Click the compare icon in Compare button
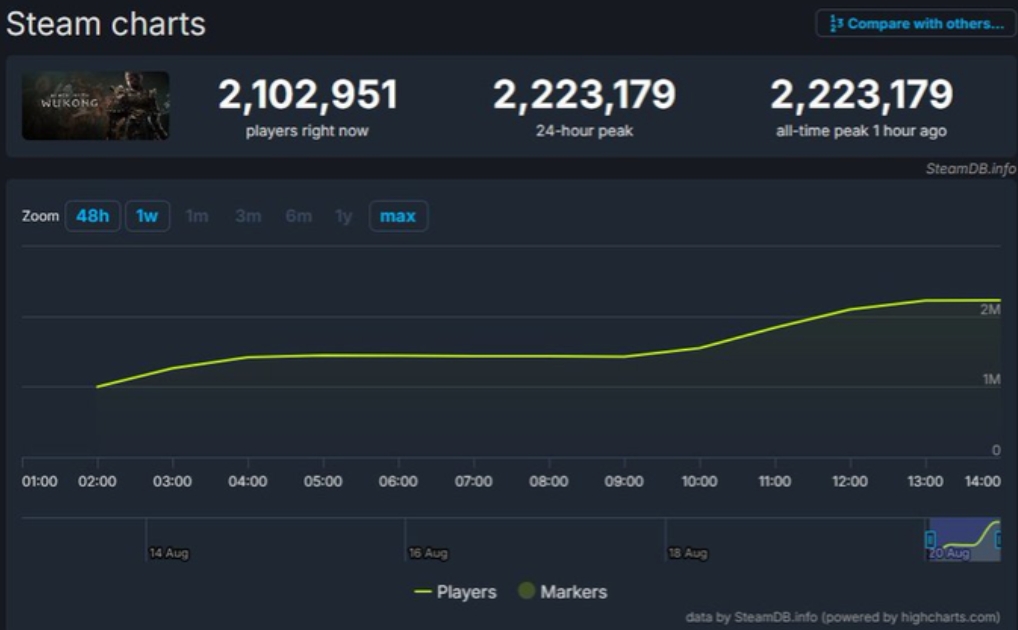The image size is (1018, 630). (836, 24)
